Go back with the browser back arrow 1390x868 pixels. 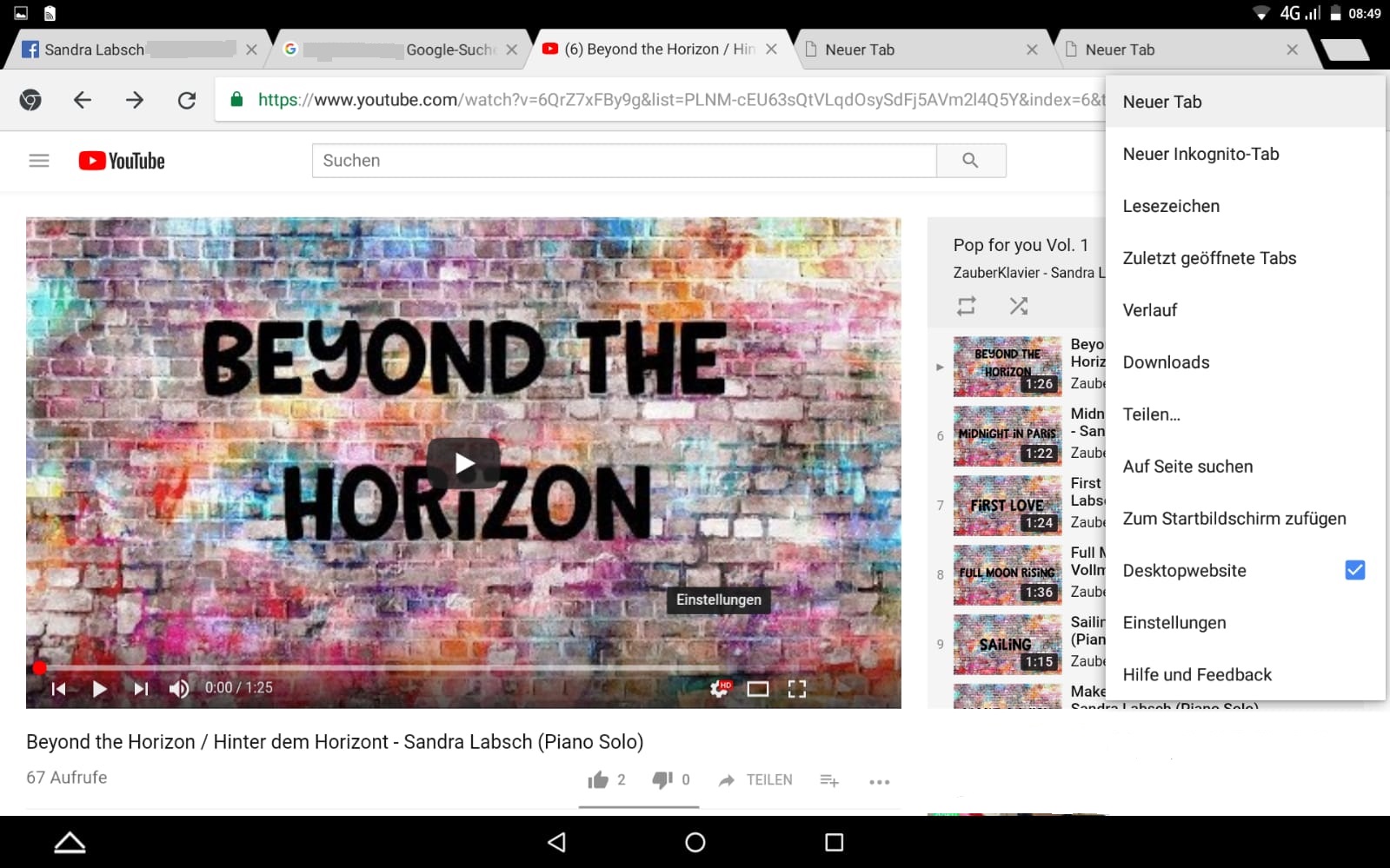pyautogui.click(x=83, y=100)
